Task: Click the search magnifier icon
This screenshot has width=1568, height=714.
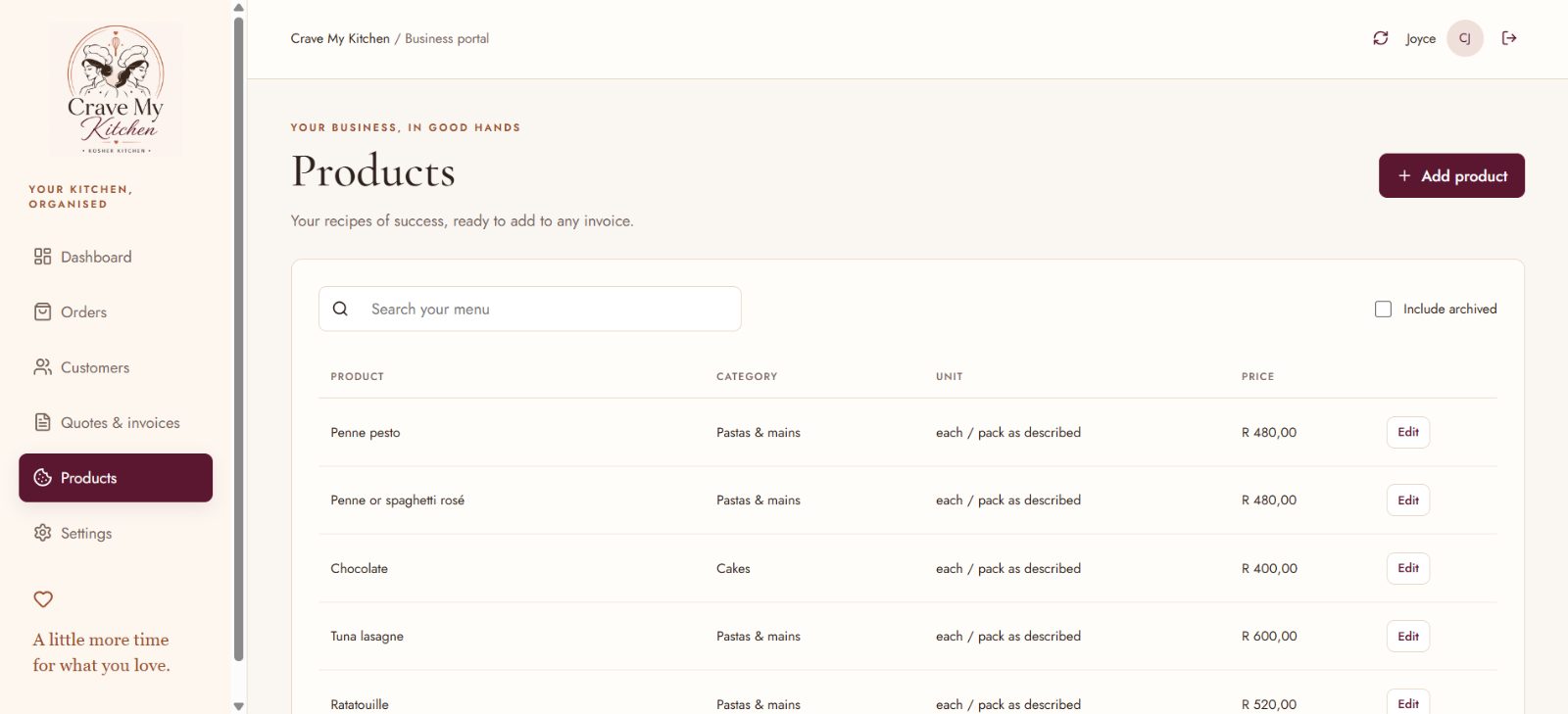Action: (x=340, y=309)
